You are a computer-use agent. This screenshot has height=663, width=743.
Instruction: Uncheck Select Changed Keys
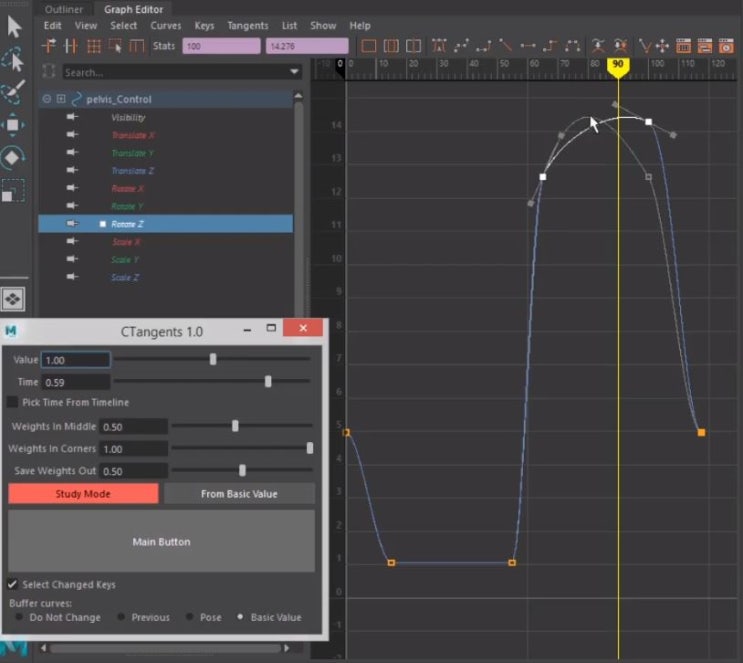[13, 584]
